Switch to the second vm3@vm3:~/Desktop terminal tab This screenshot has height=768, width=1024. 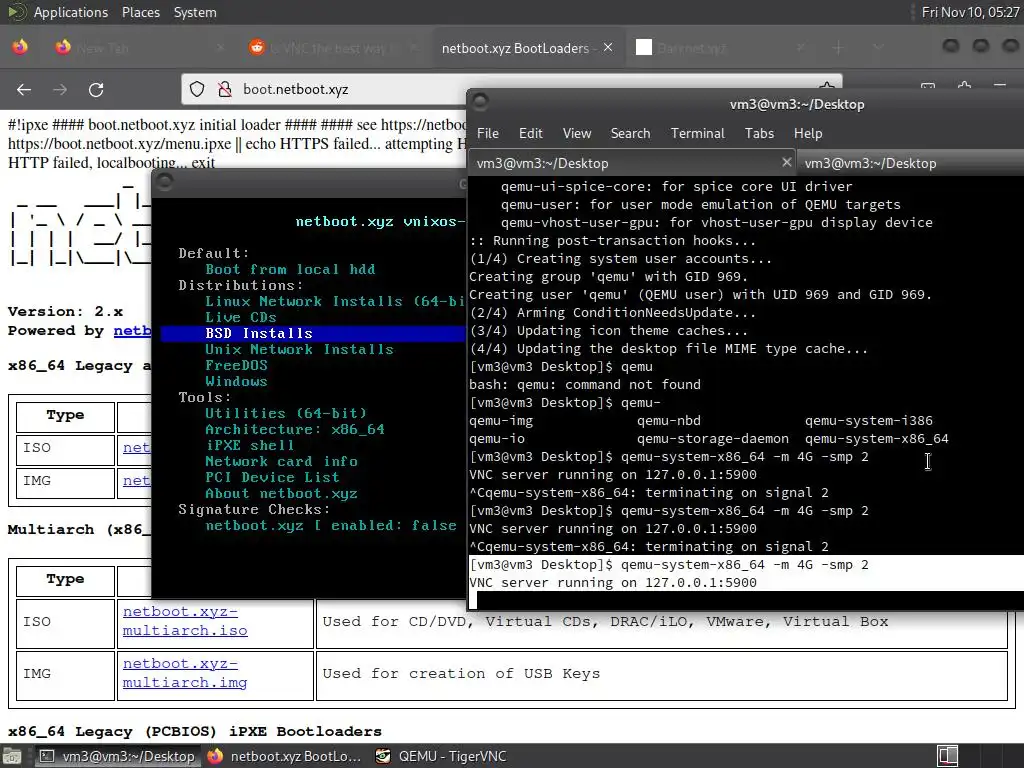point(911,163)
